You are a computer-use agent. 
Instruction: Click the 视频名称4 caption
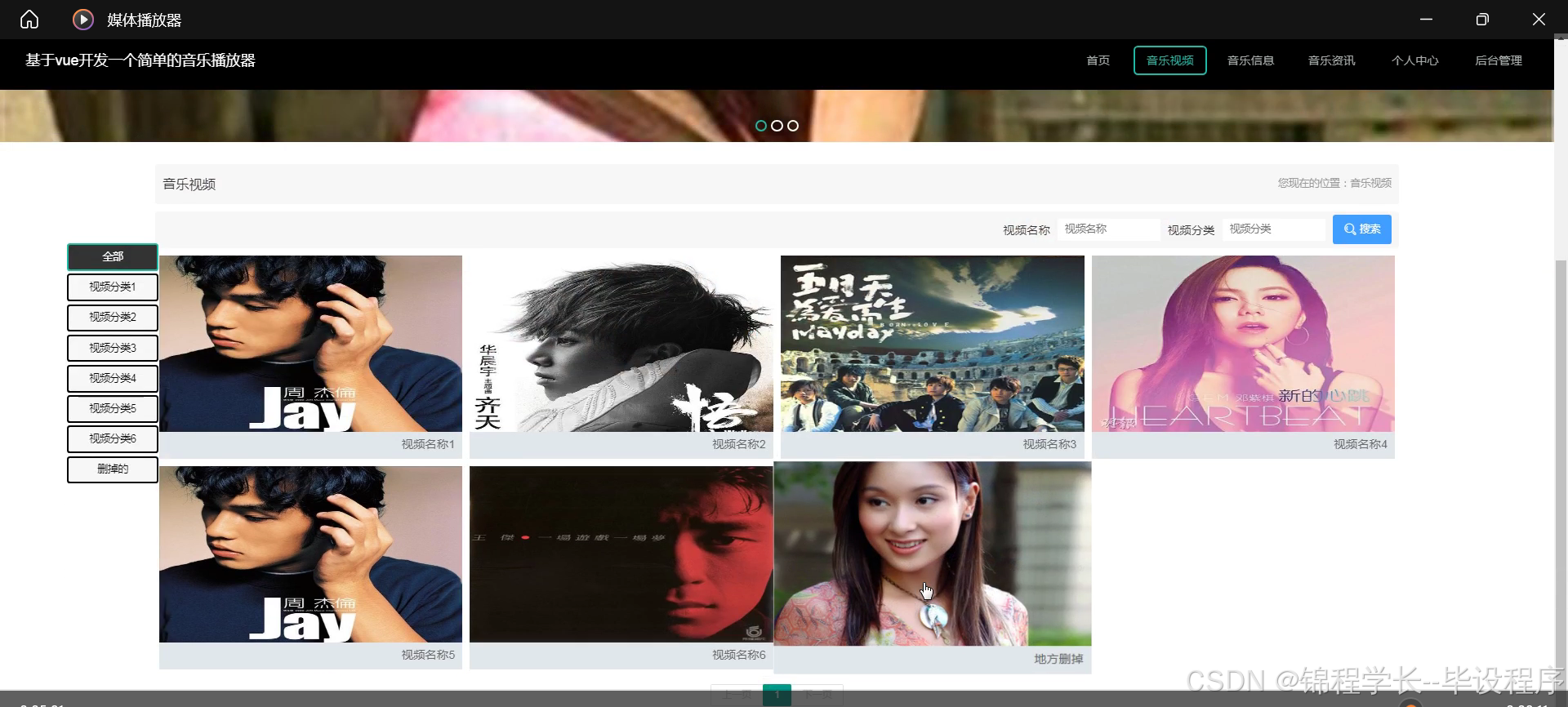(x=1361, y=444)
